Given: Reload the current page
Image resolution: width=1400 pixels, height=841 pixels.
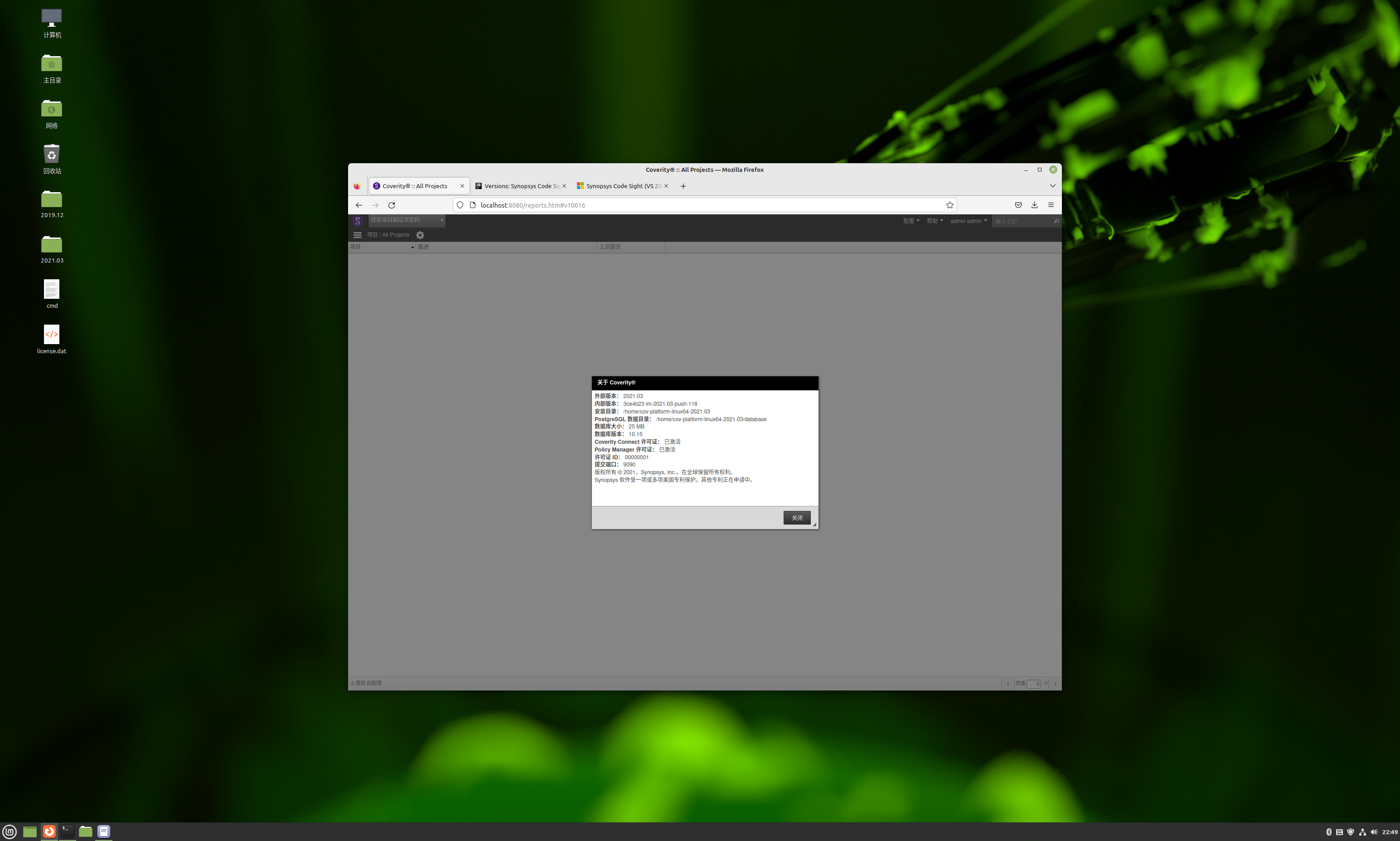Looking at the screenshot, I should 391,205.
